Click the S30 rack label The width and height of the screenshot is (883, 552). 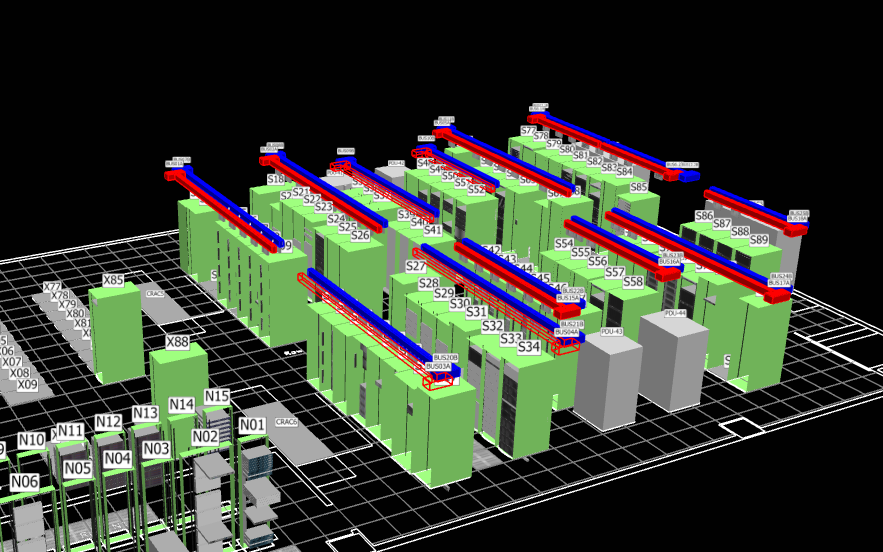[460, 304]
